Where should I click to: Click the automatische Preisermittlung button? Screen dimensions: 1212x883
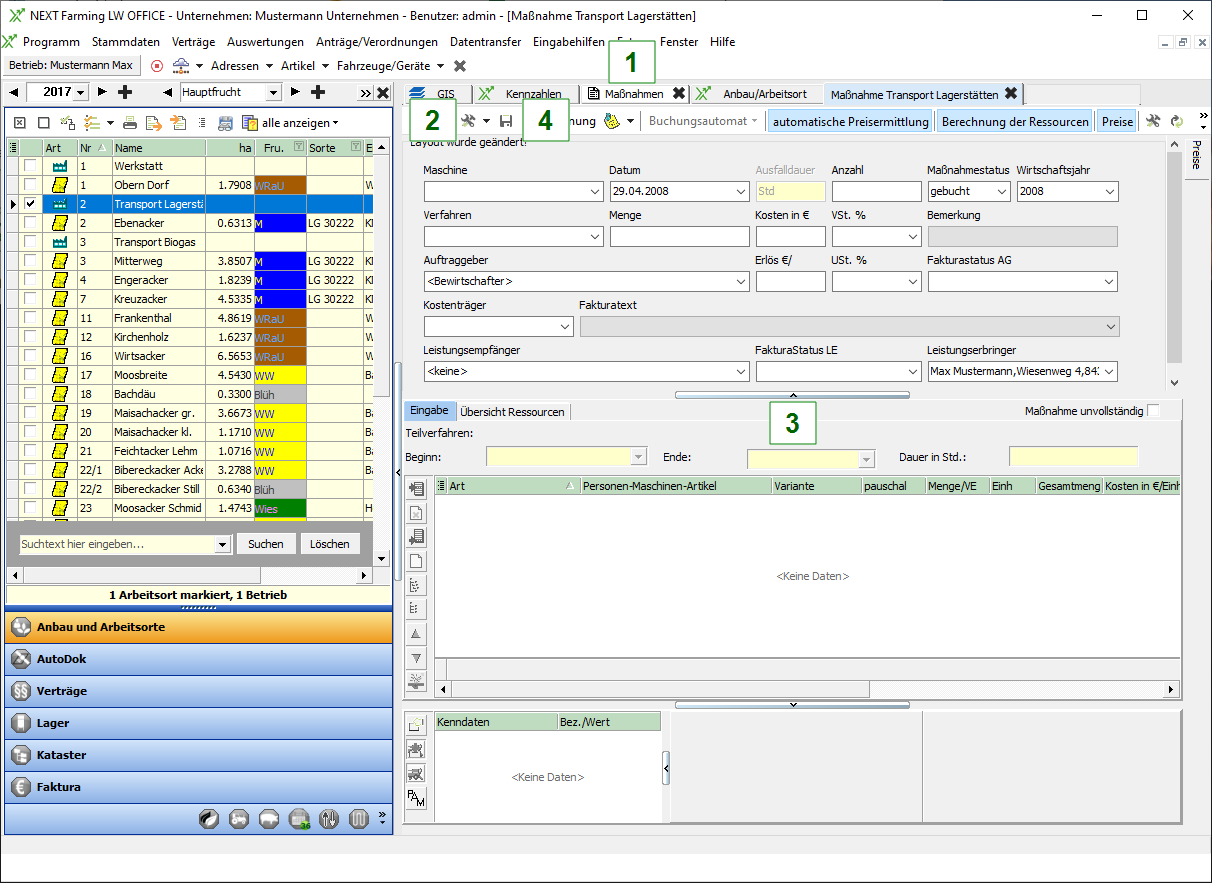[850, 121]
